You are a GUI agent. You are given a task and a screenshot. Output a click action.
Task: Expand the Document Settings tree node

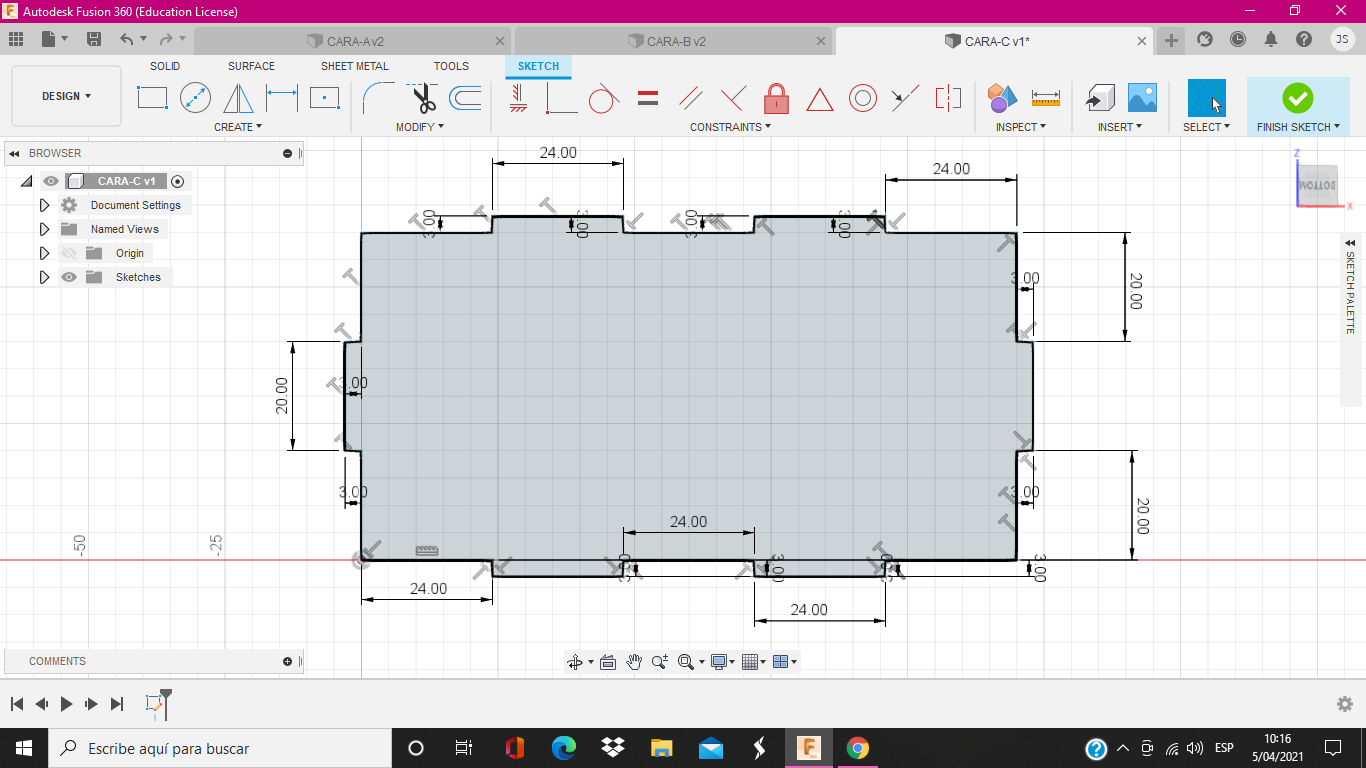tap(44, 205)
